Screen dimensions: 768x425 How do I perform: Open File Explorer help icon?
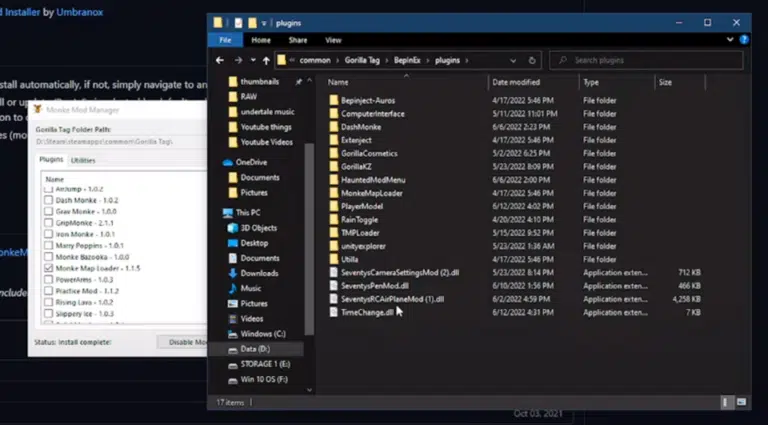pyautogui.click(x=744, y=40)
